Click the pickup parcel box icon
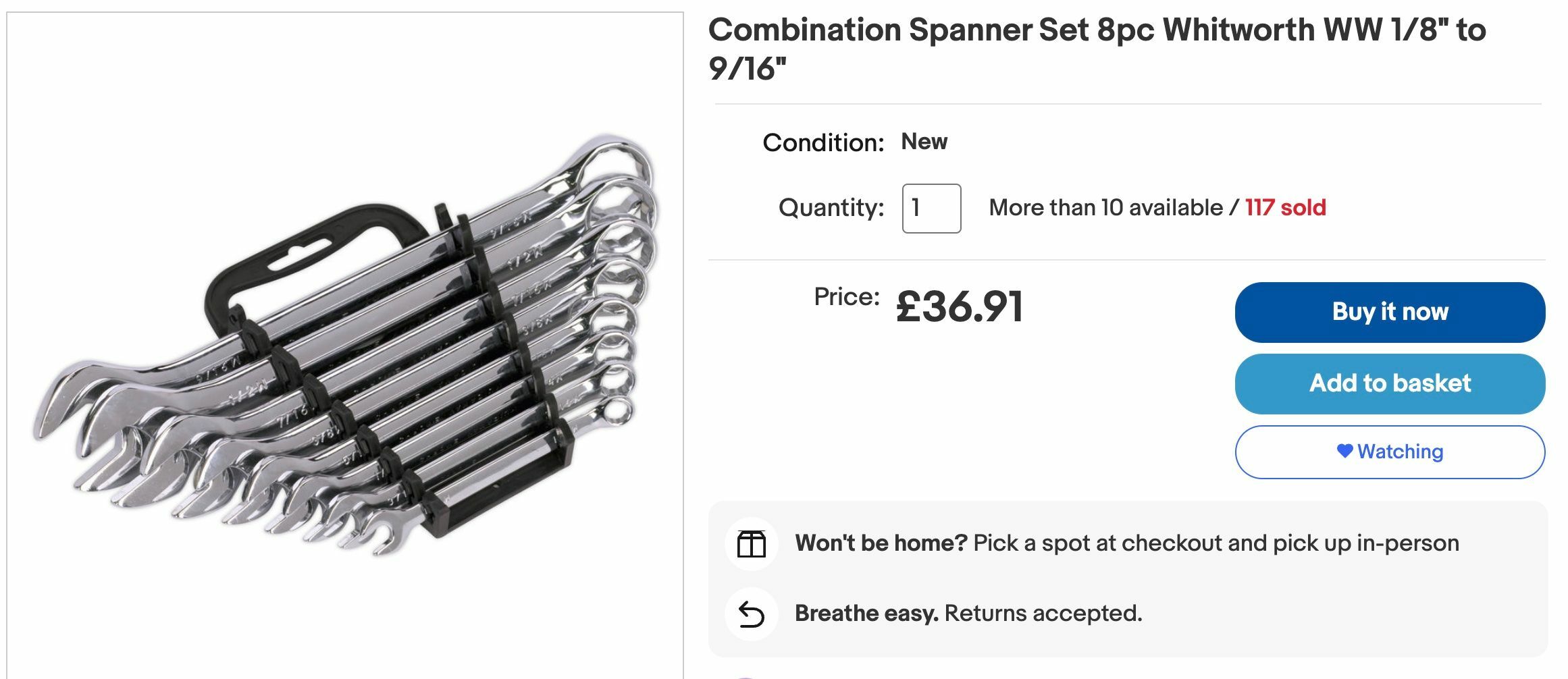This screenshot has height=679, width=1568. click(752, 543)
